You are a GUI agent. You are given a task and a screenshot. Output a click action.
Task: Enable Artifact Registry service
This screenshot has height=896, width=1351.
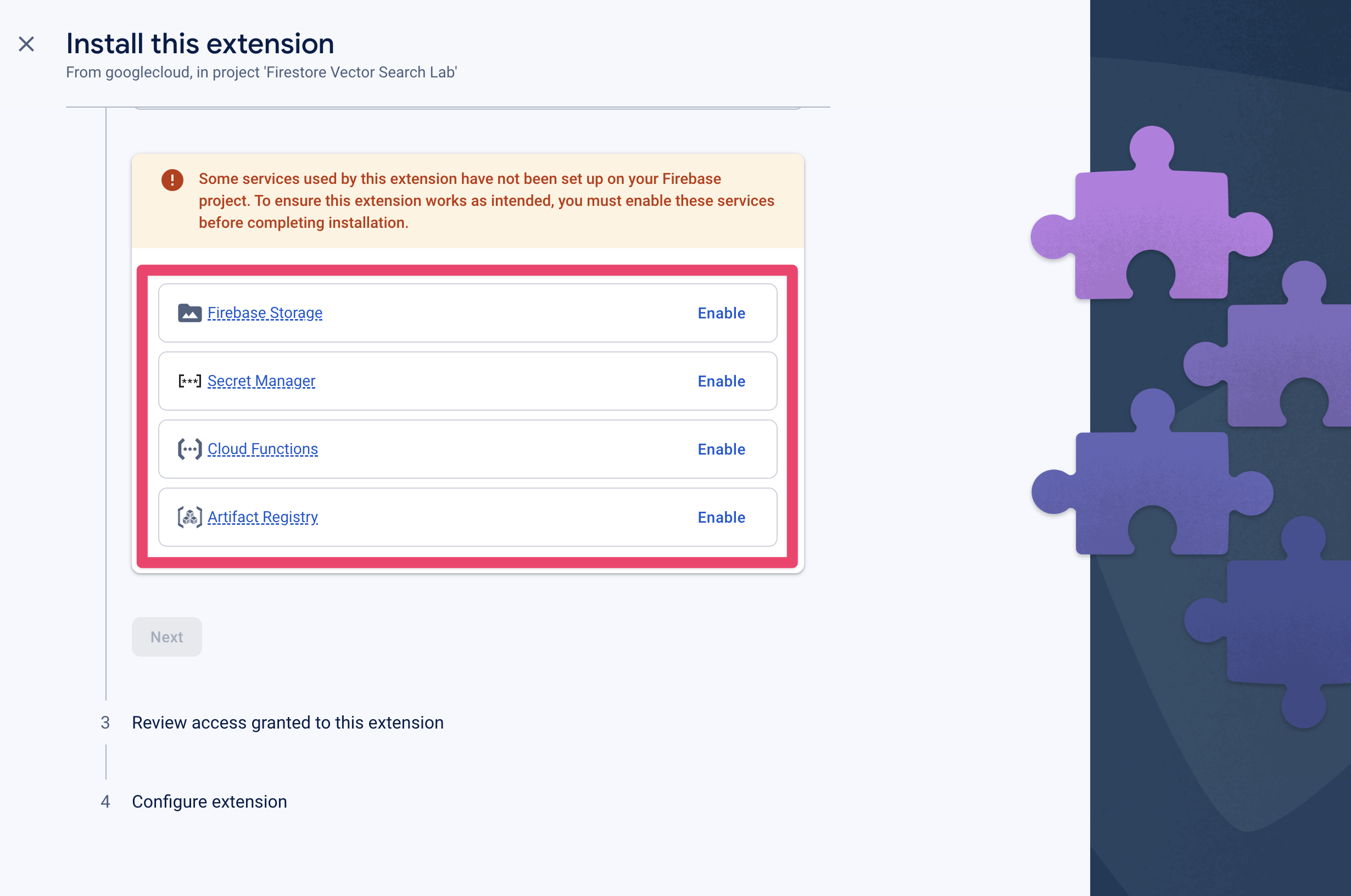pyautogui.click(x=720, y=517)
